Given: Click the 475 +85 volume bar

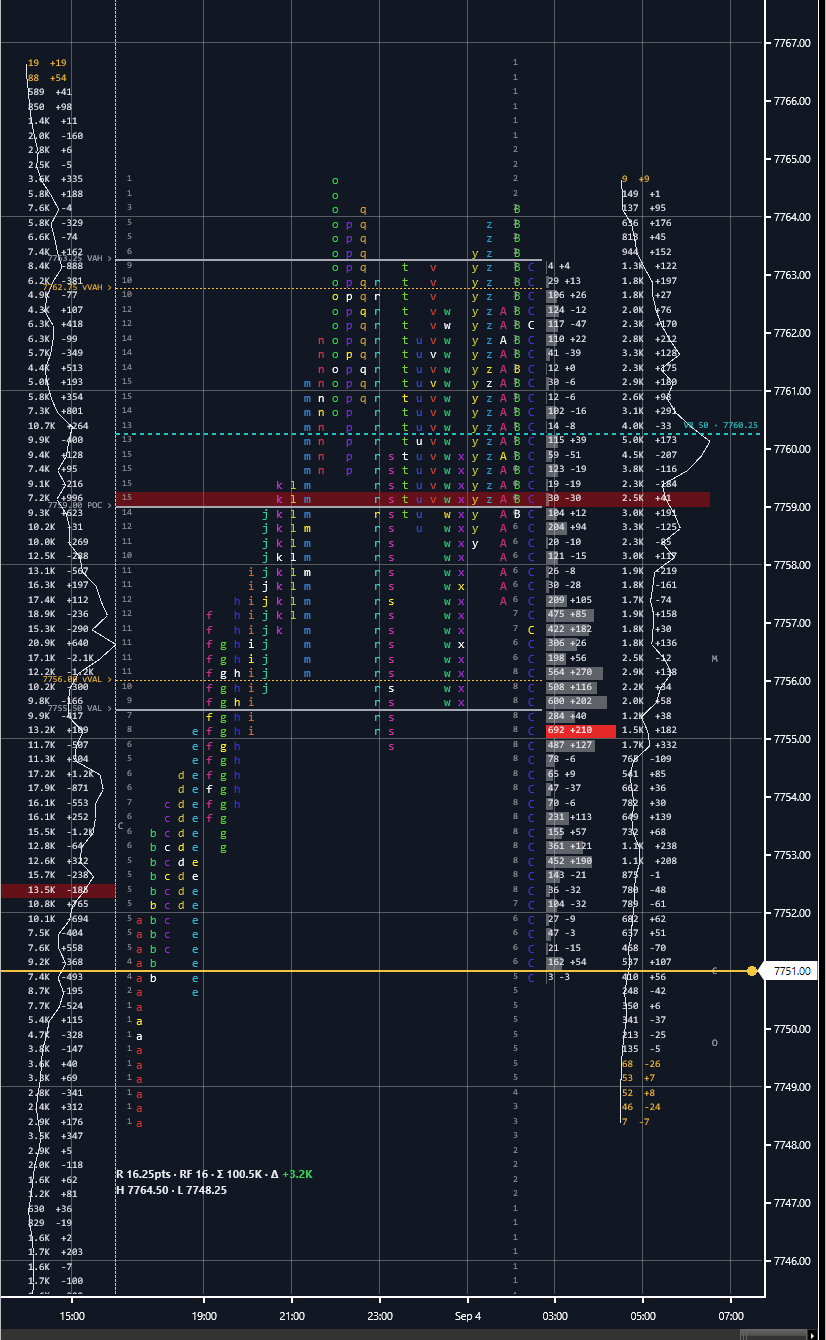Looking at the screenshot, I should click(x=570, y=615).
